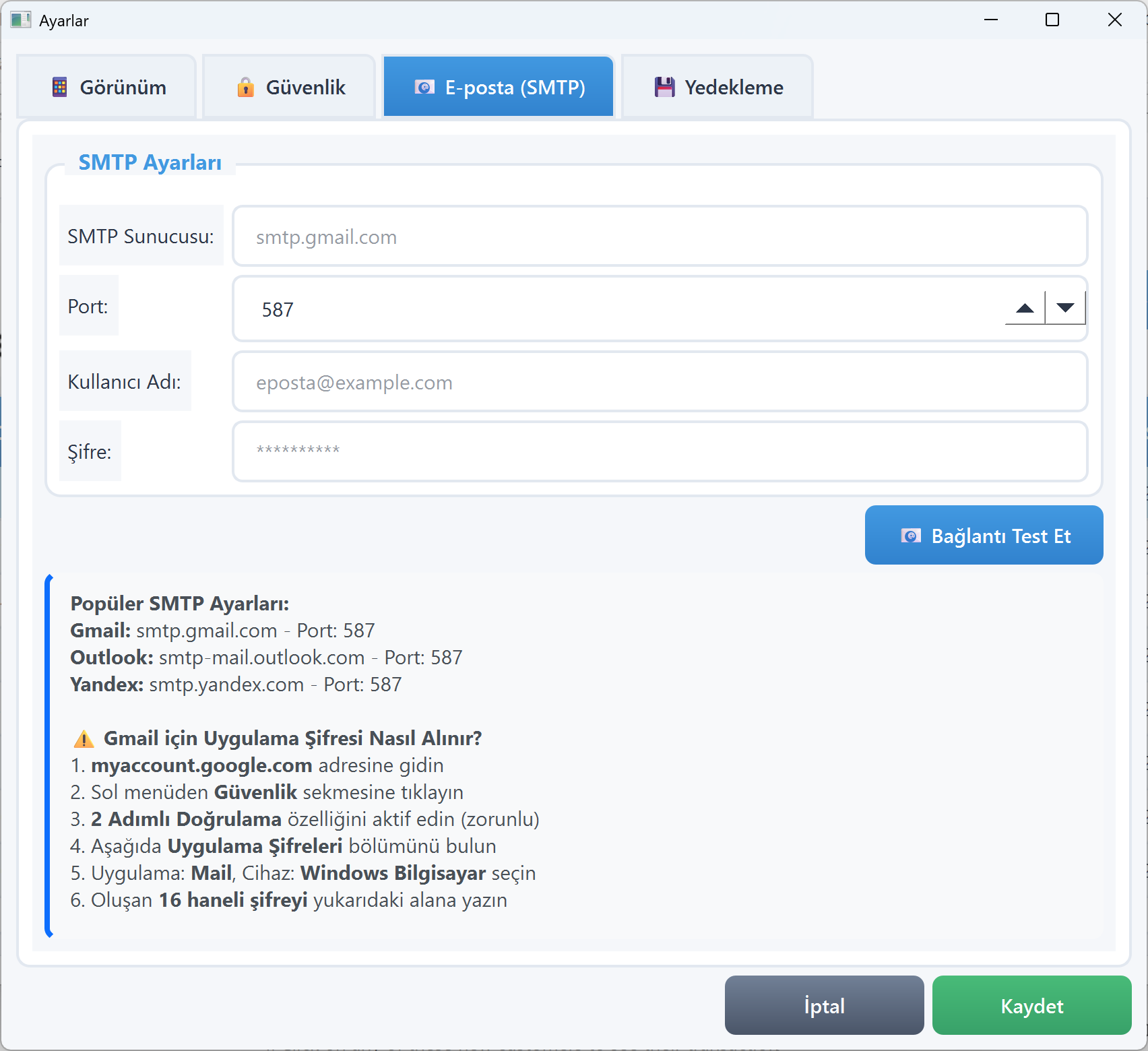Click the Ayarlar app icon in title bar

20,20
